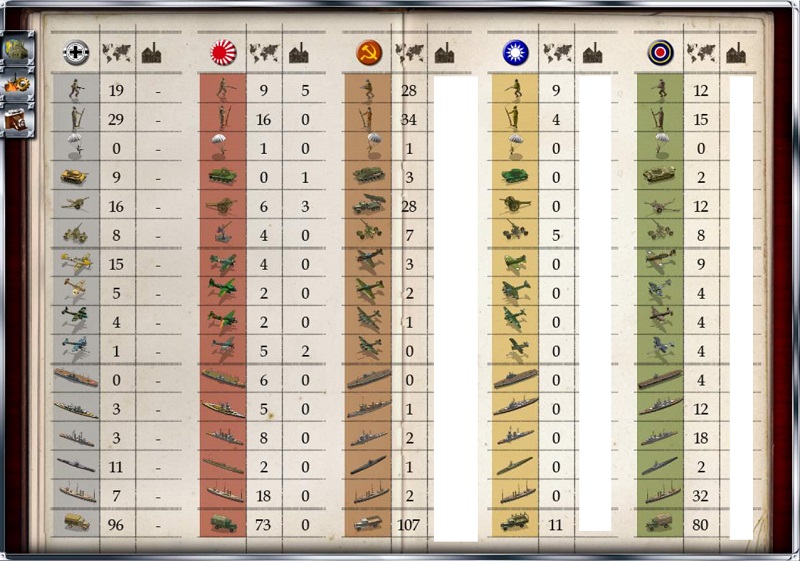Select the Chinese truck unit icon
800x561 pixels.
tap(514, 522)
